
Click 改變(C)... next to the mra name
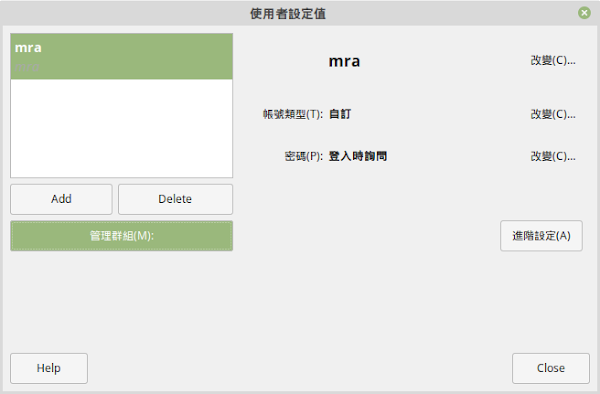point(553,60)
